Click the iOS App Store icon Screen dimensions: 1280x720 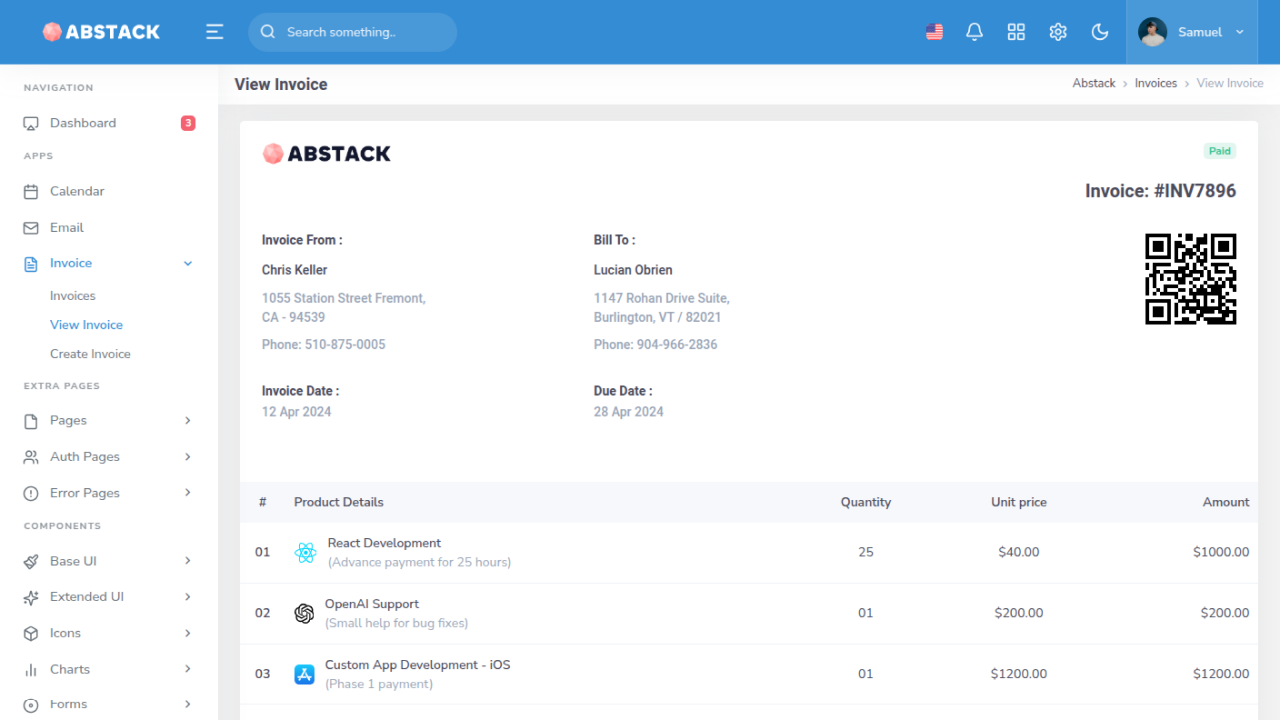click(304, 674)
